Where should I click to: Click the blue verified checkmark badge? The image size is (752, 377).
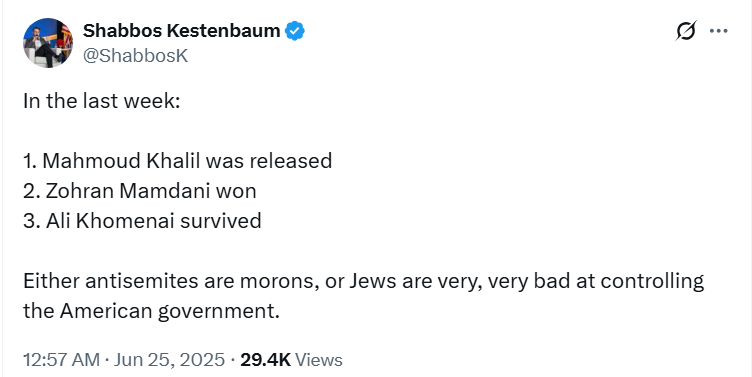[x=294, y=31]
